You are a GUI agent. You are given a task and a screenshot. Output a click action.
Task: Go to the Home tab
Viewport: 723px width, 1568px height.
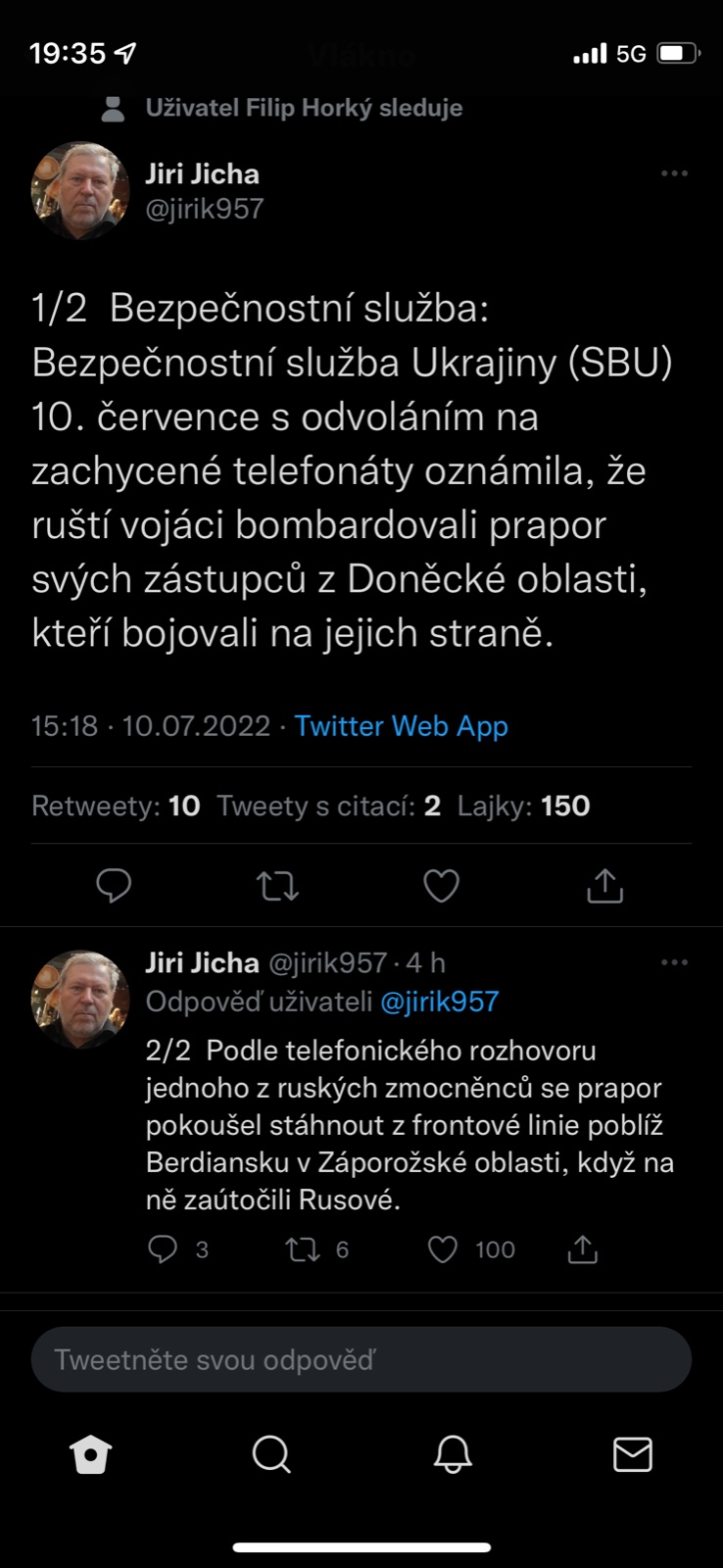91,1455
